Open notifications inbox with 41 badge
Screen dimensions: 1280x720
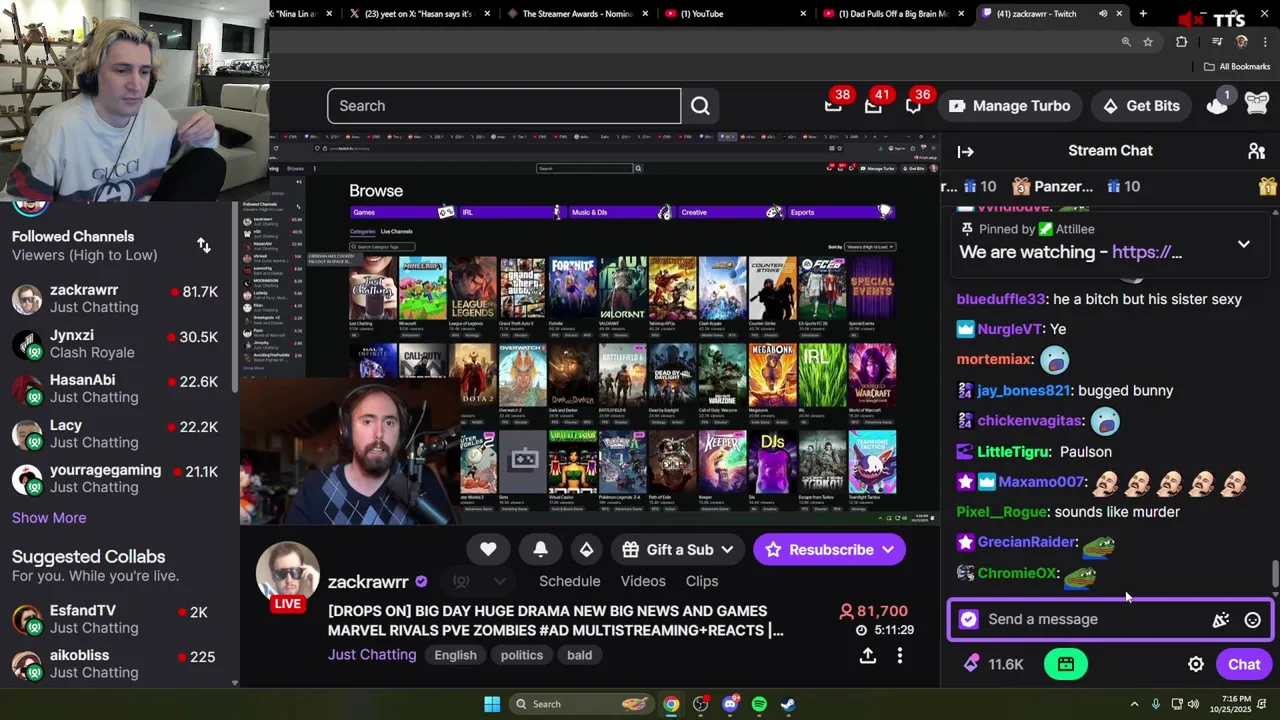pyautogui.click(x=873, y=105)
